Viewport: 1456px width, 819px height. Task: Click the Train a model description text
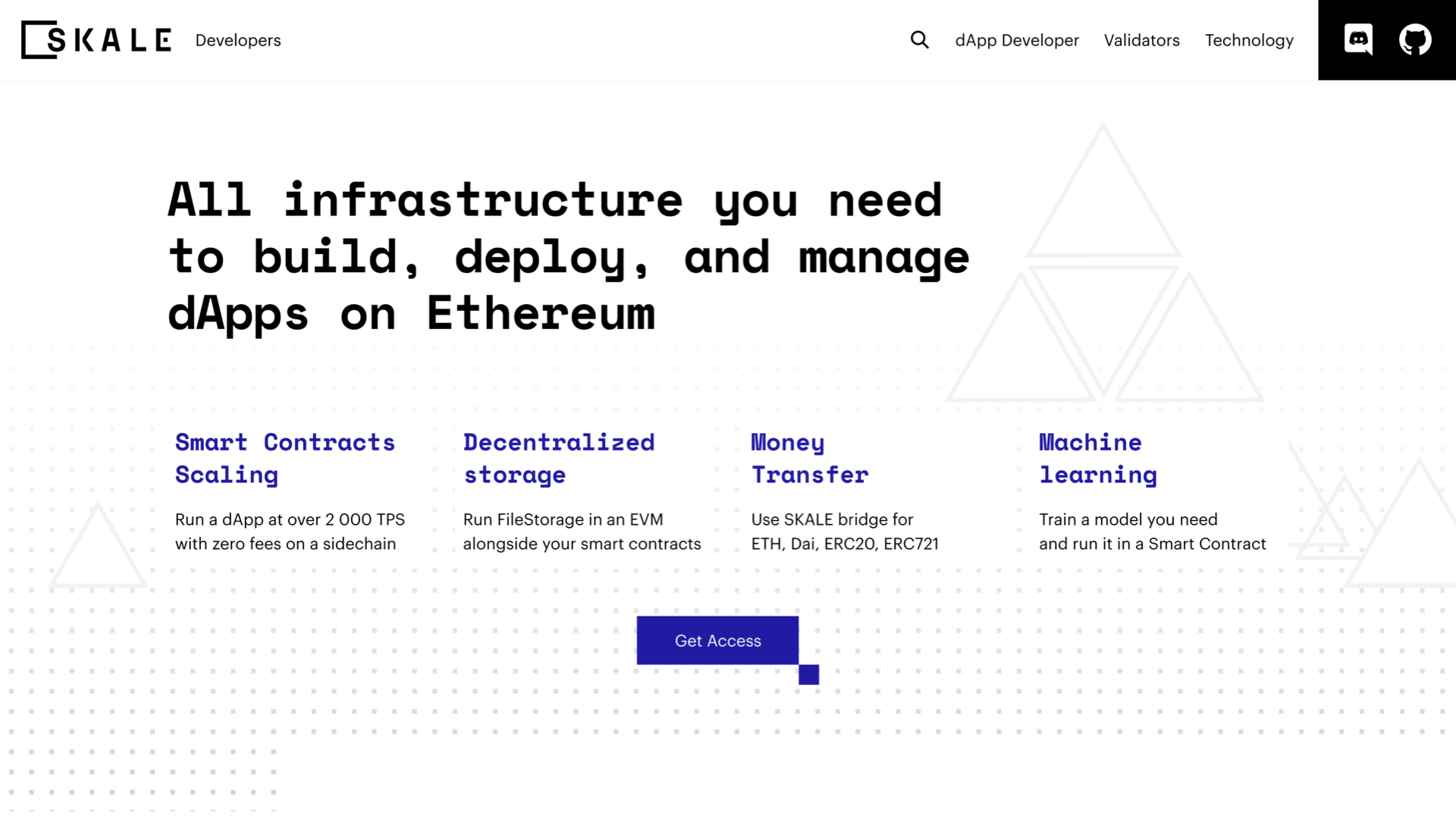[x=1152, y=532]
